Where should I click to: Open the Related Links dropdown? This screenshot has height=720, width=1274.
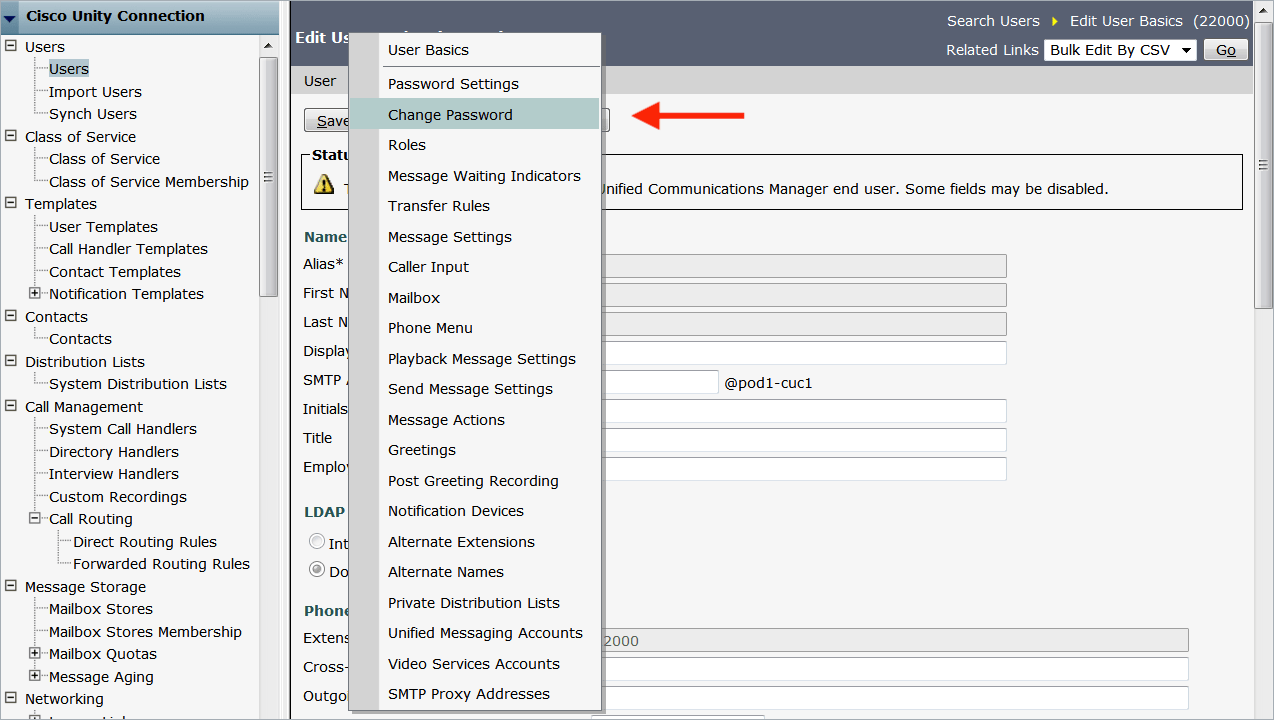pyautogui.click(x=1120, y=50)
